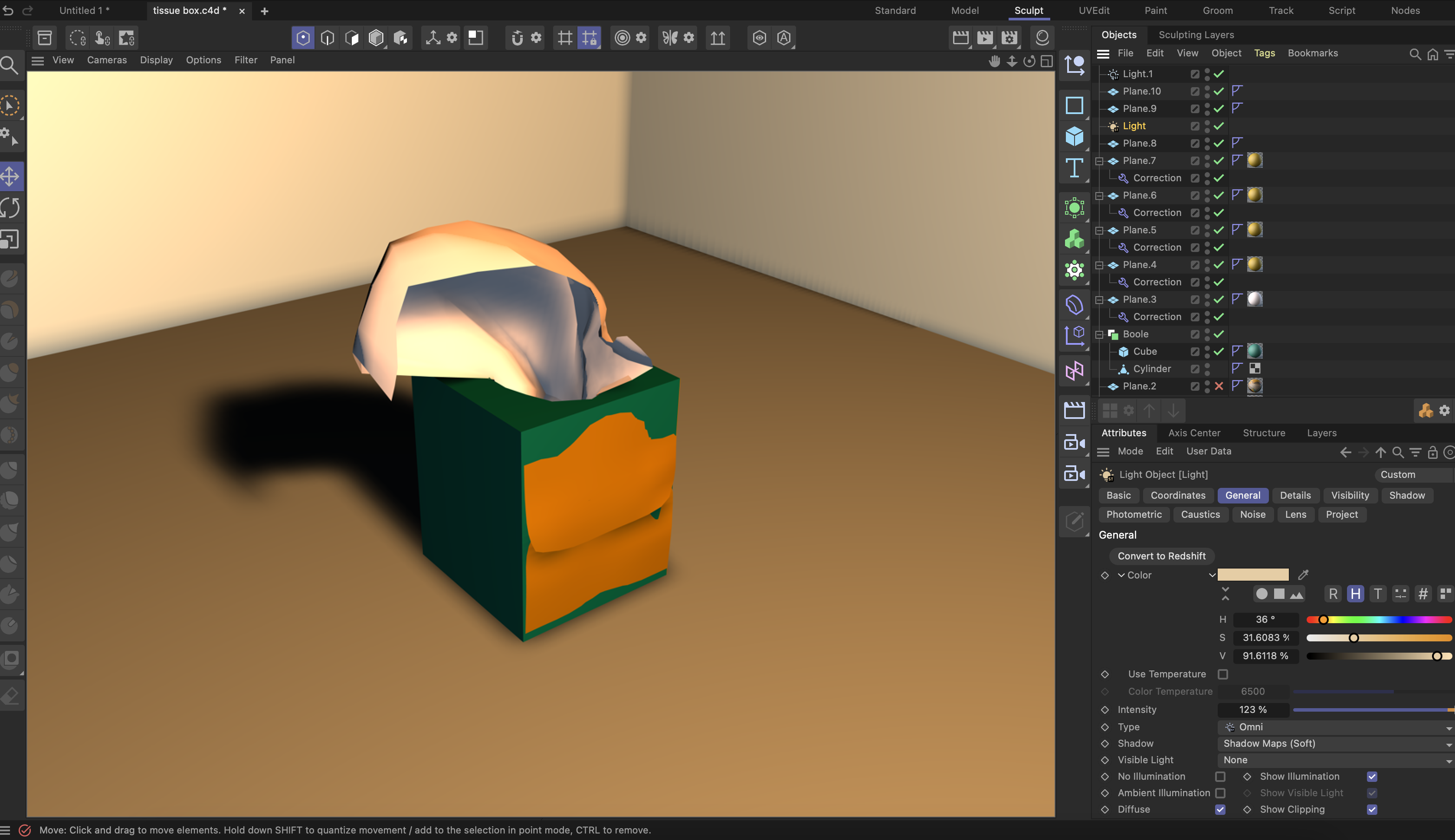The width and height of the screenshot is (1455, 840).
Task: Open the Shadow type dropdown showing Shadow Maps (Soft)
Action: tap(1333, 744)
